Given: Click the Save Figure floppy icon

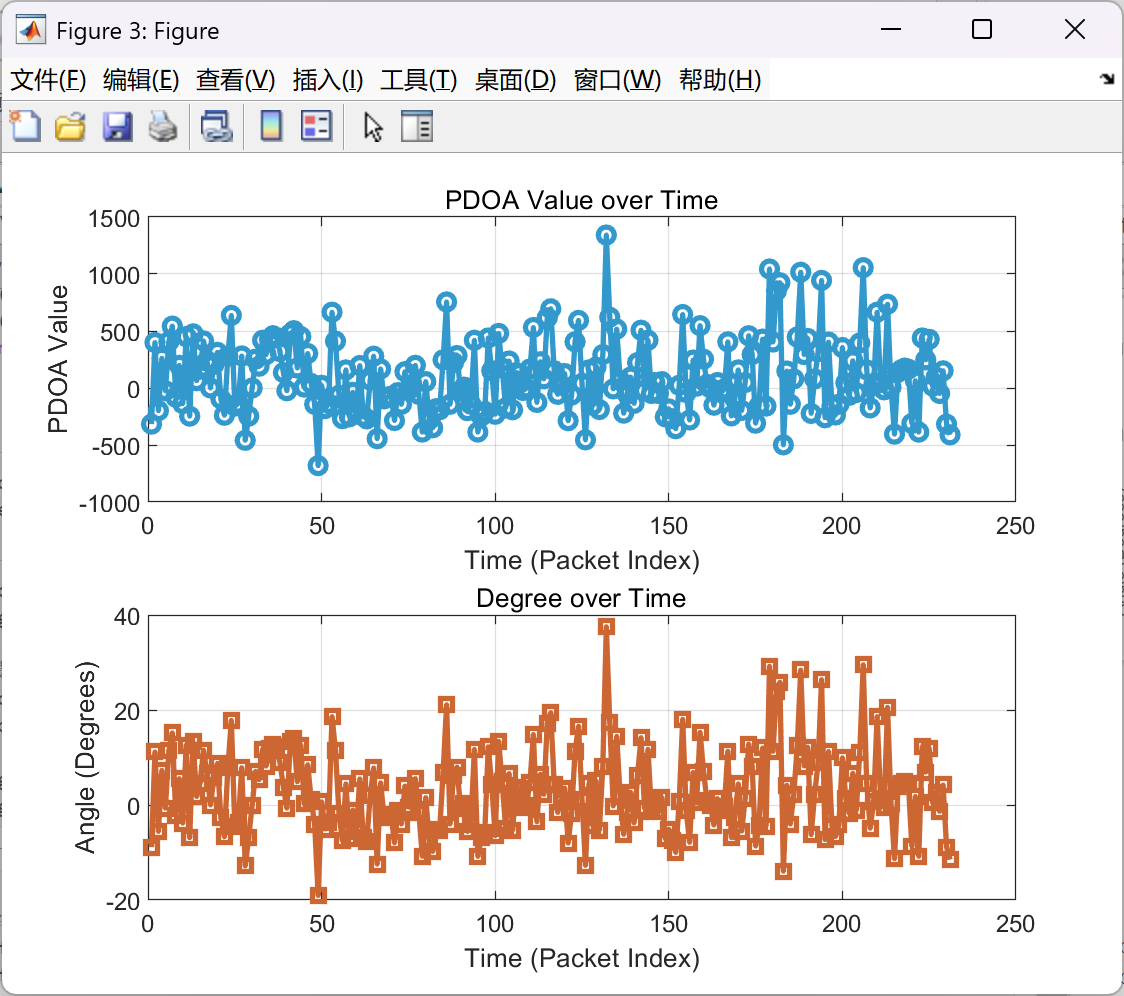Looking at the screenshot, I should 117,126.
